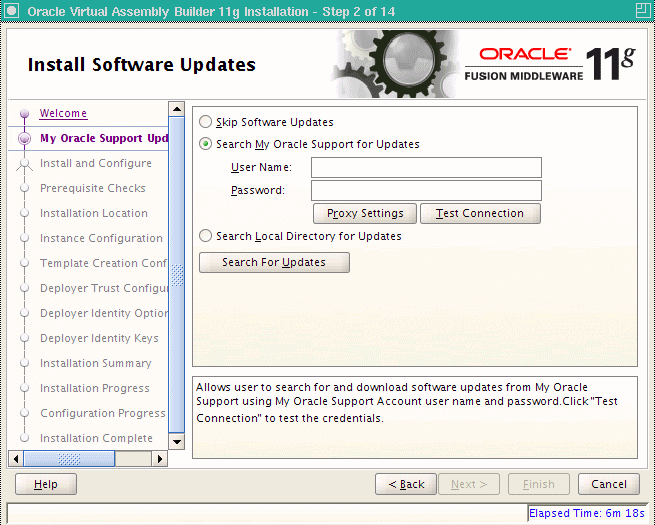This screenshot has height=525, width=655.
Task: Click the Installation Location step
Action: (x=94, y=213)
